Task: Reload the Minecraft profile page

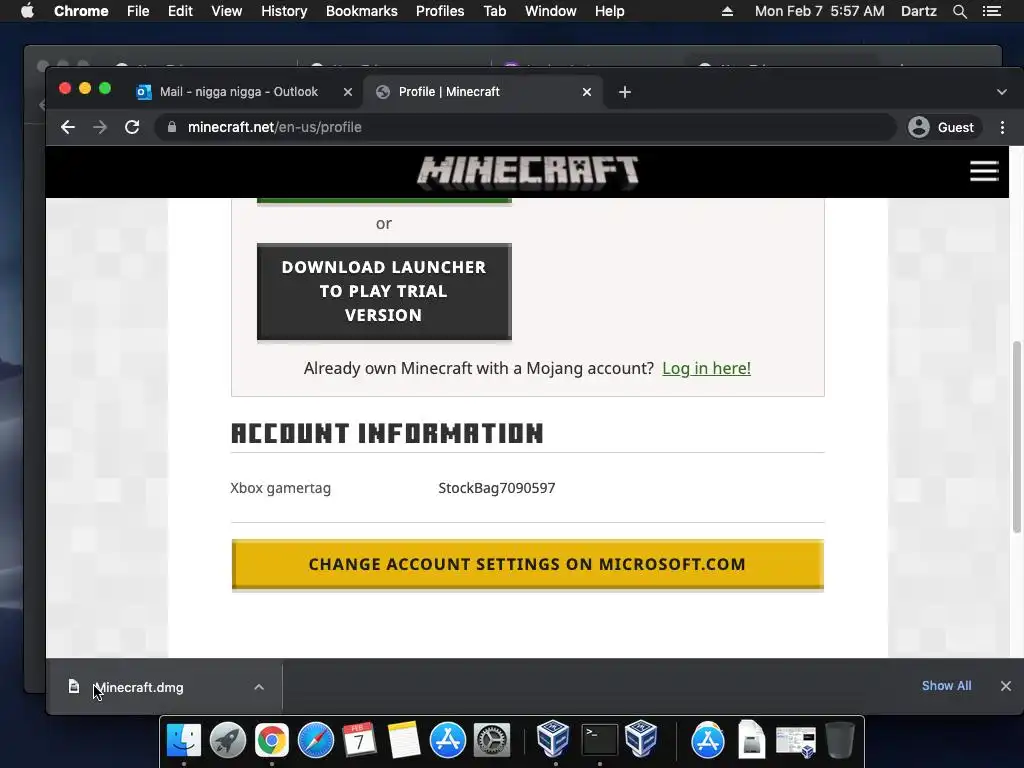Action: pos(132,127)
